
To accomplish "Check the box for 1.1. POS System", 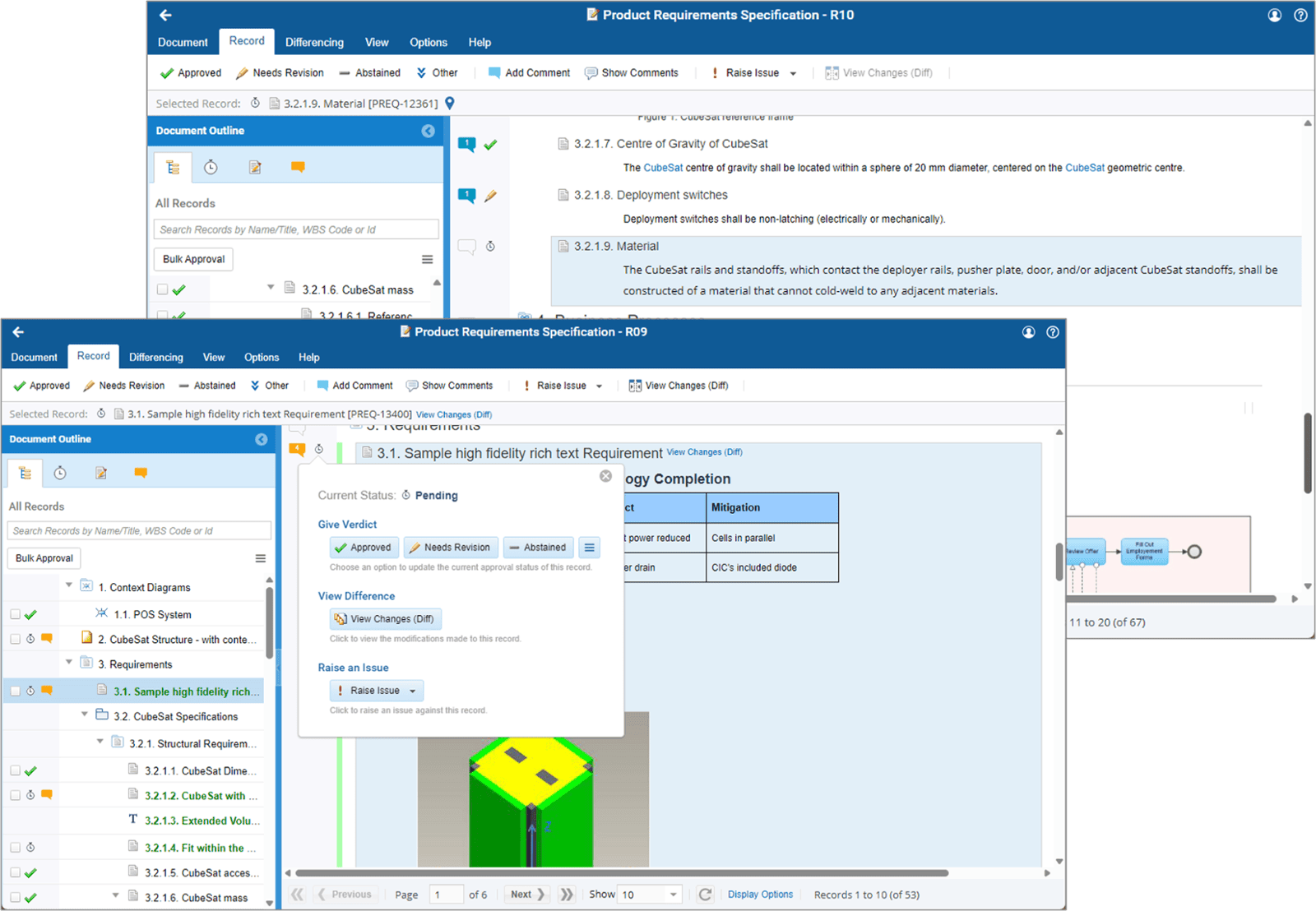I will click(15, 614).
